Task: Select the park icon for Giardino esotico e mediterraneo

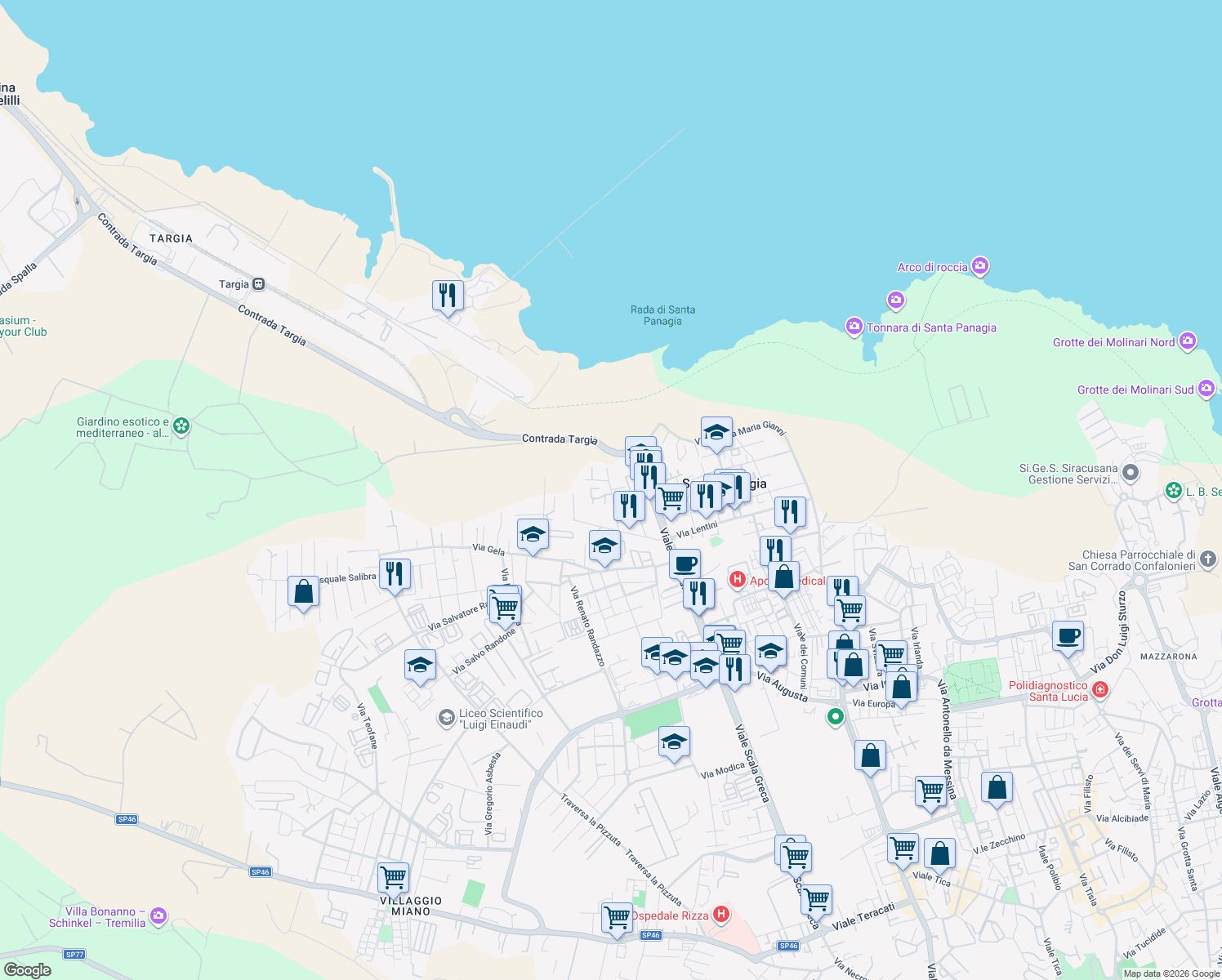Action: click(180, 425)
